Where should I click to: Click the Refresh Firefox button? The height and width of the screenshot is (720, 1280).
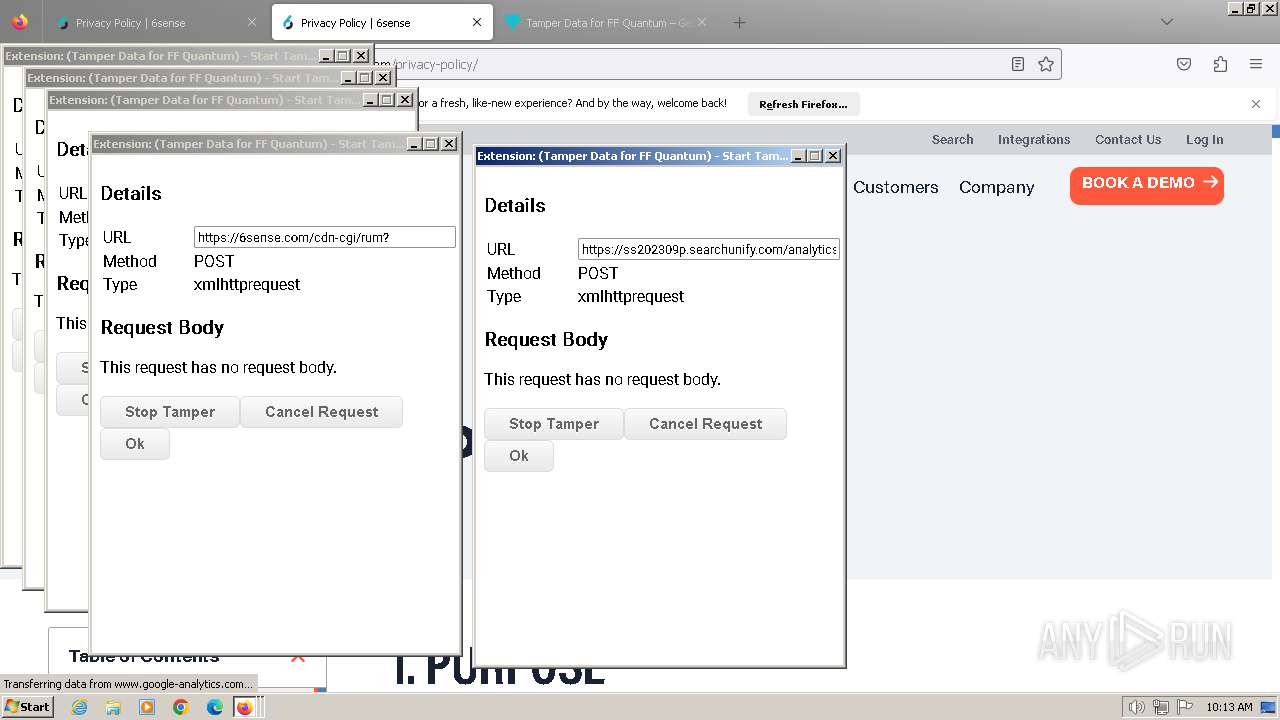[x=803, y=104]
